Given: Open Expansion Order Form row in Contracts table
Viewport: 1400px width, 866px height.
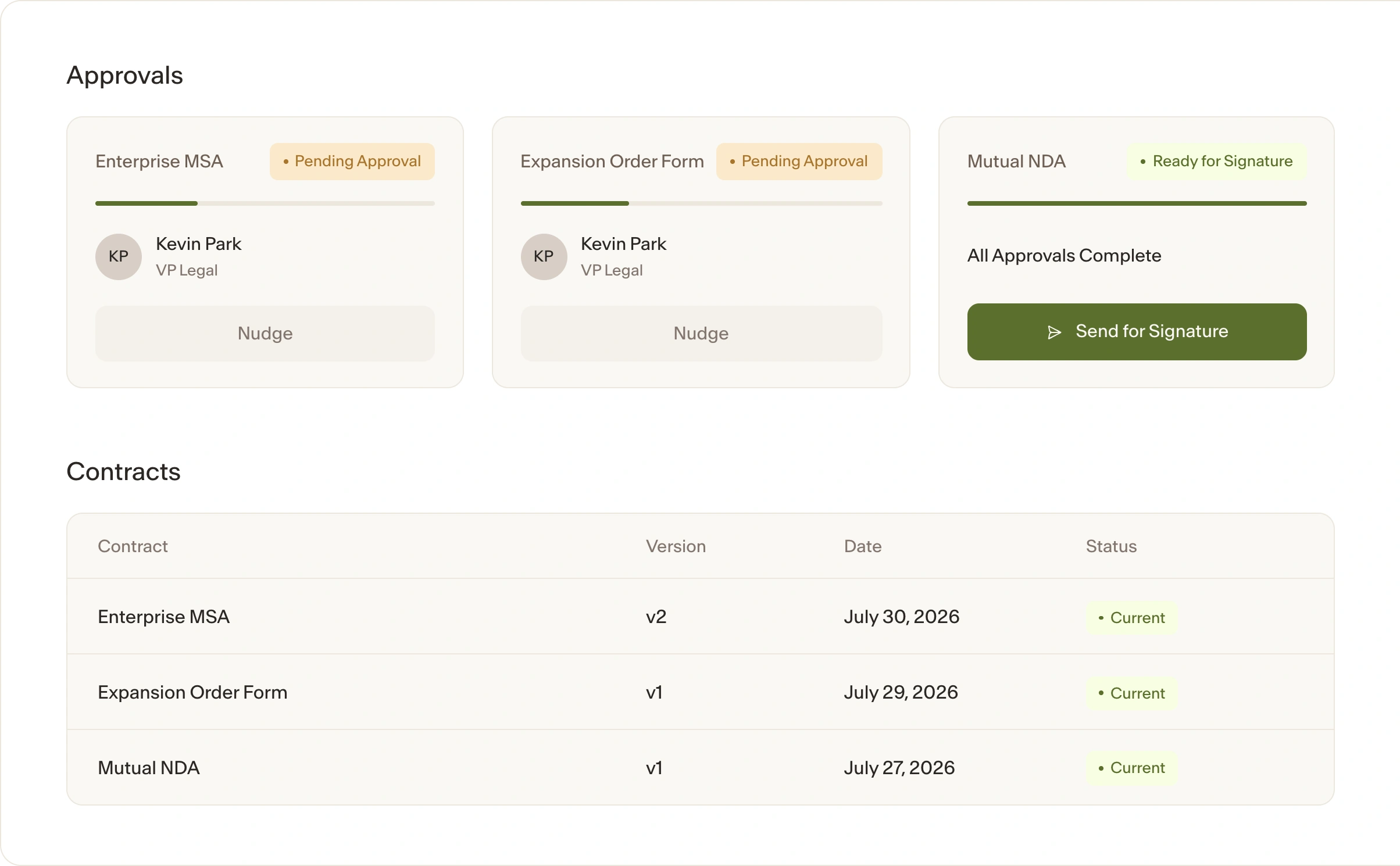Looking at the screenshot, I should click(x=700, y=692).
